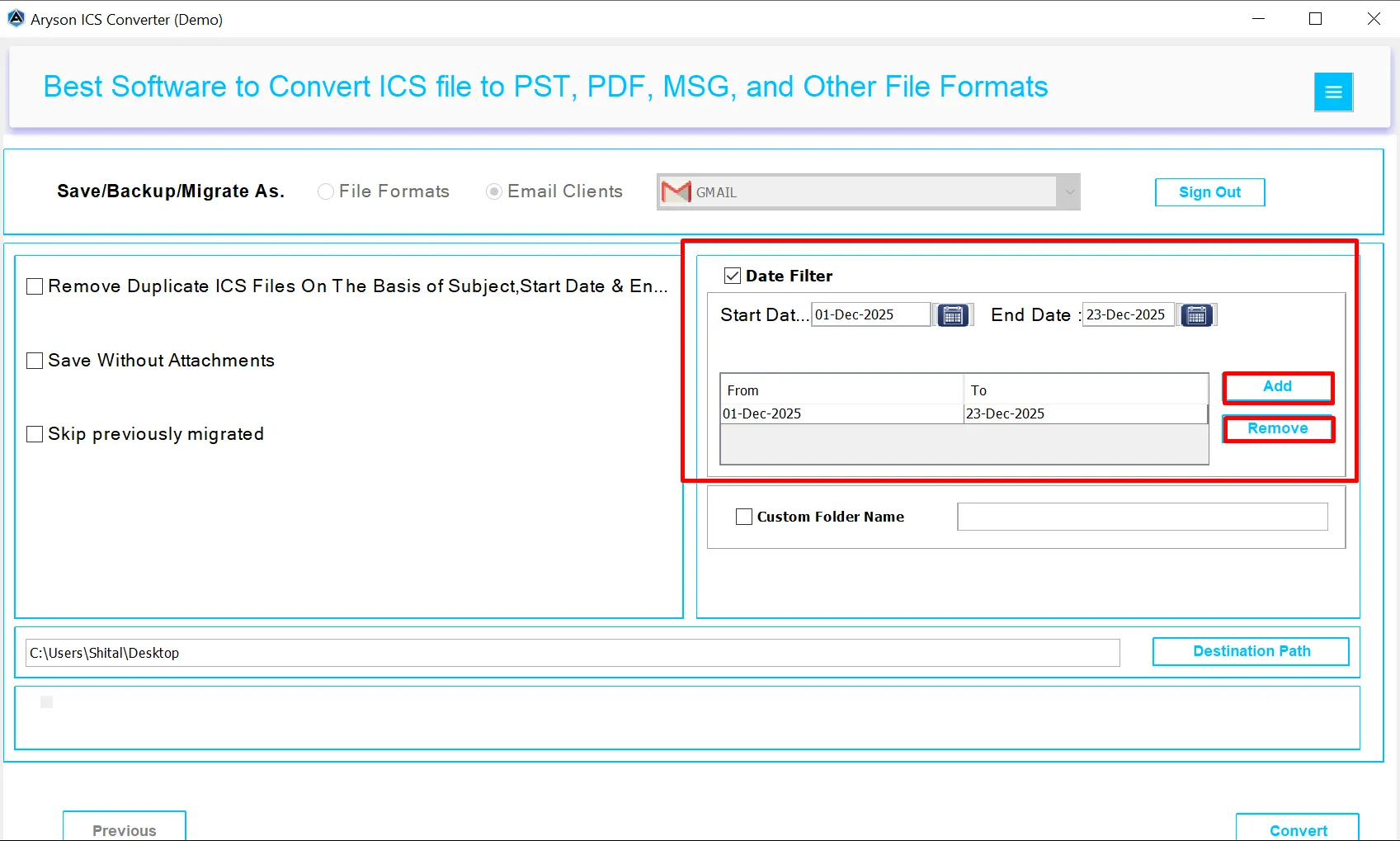Remove the selected date range
The image size is (1400, 841).
pos(1278,428)
